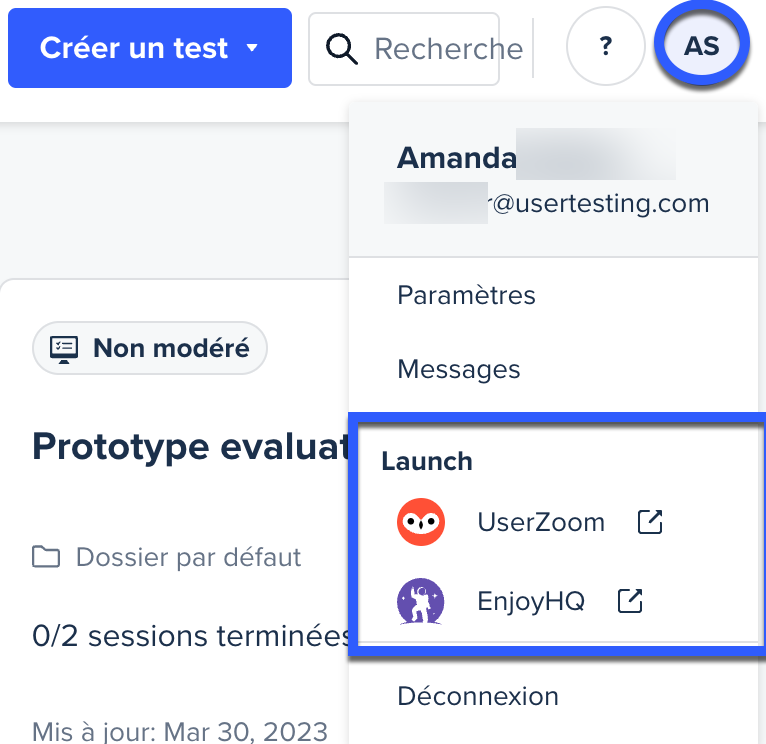Click the Non modéré label badge
Screen dimensions: 766x744
coord(150,348)
